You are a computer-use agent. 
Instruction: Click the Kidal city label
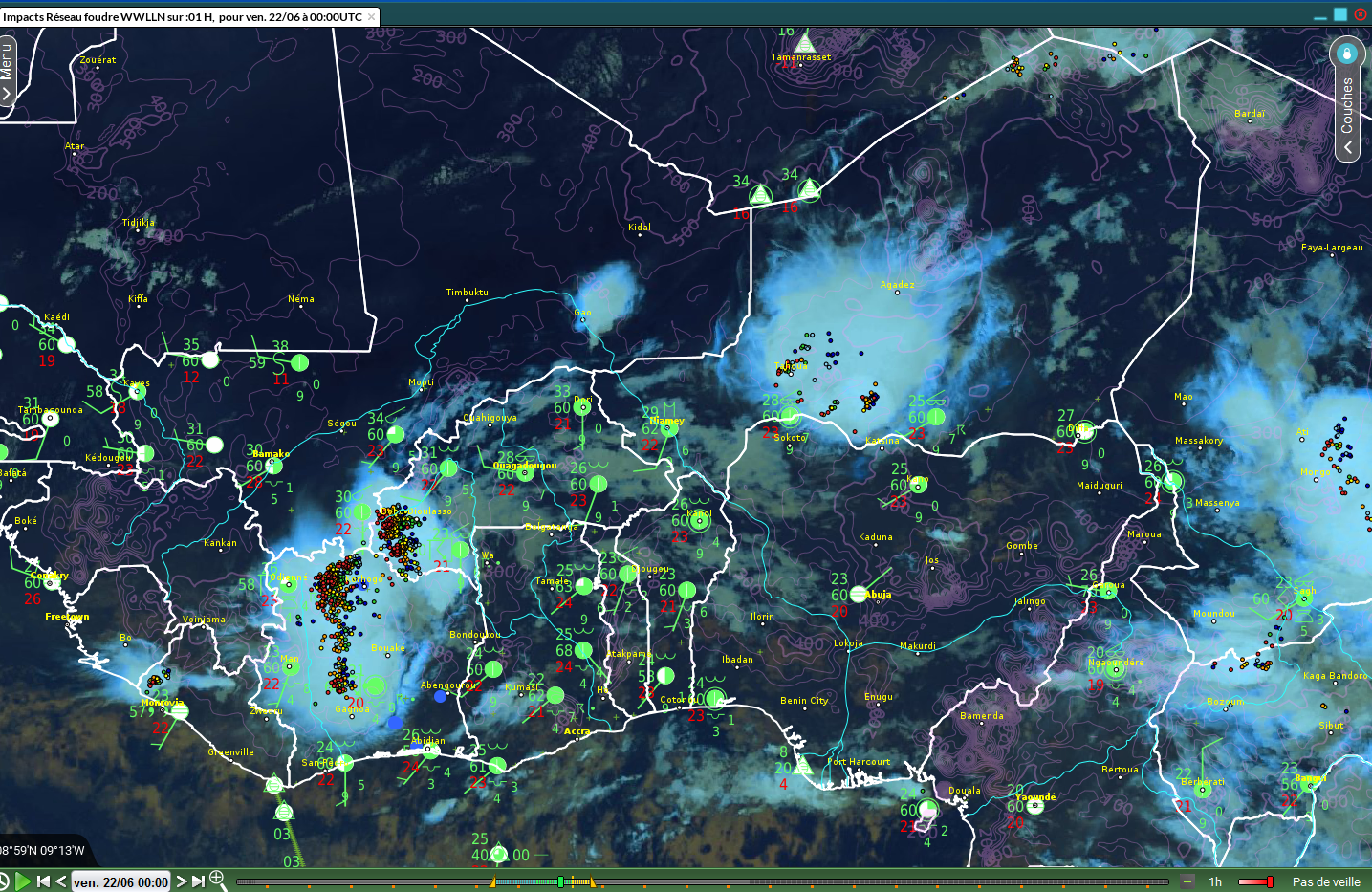click(639, 228)
